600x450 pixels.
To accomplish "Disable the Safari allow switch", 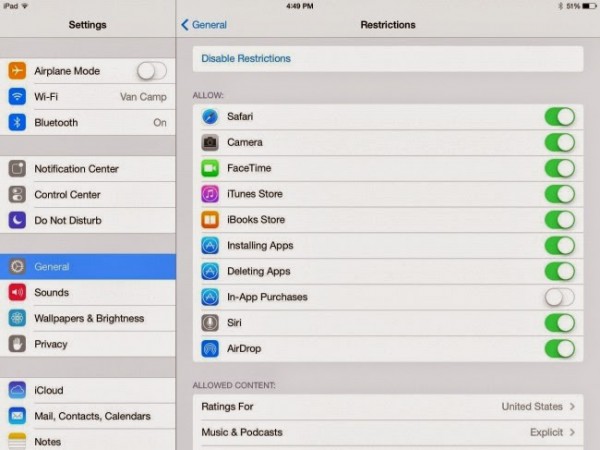I will (x=560, y=117).
